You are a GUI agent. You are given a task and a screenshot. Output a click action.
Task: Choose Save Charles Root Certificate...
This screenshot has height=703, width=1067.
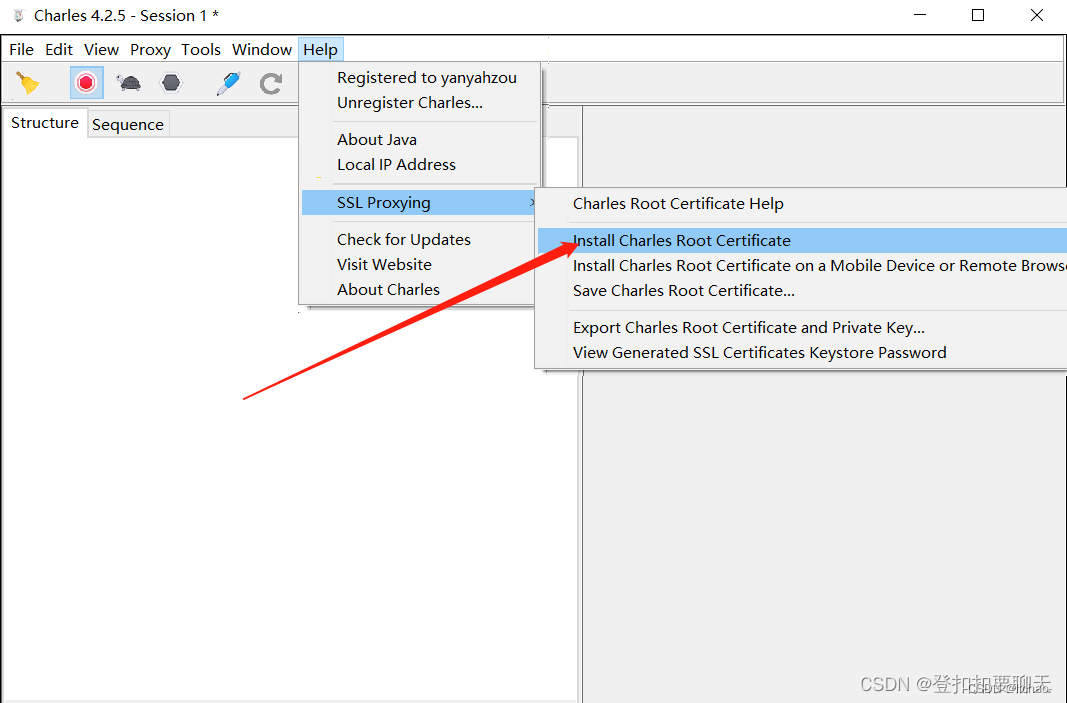[802, 291]
